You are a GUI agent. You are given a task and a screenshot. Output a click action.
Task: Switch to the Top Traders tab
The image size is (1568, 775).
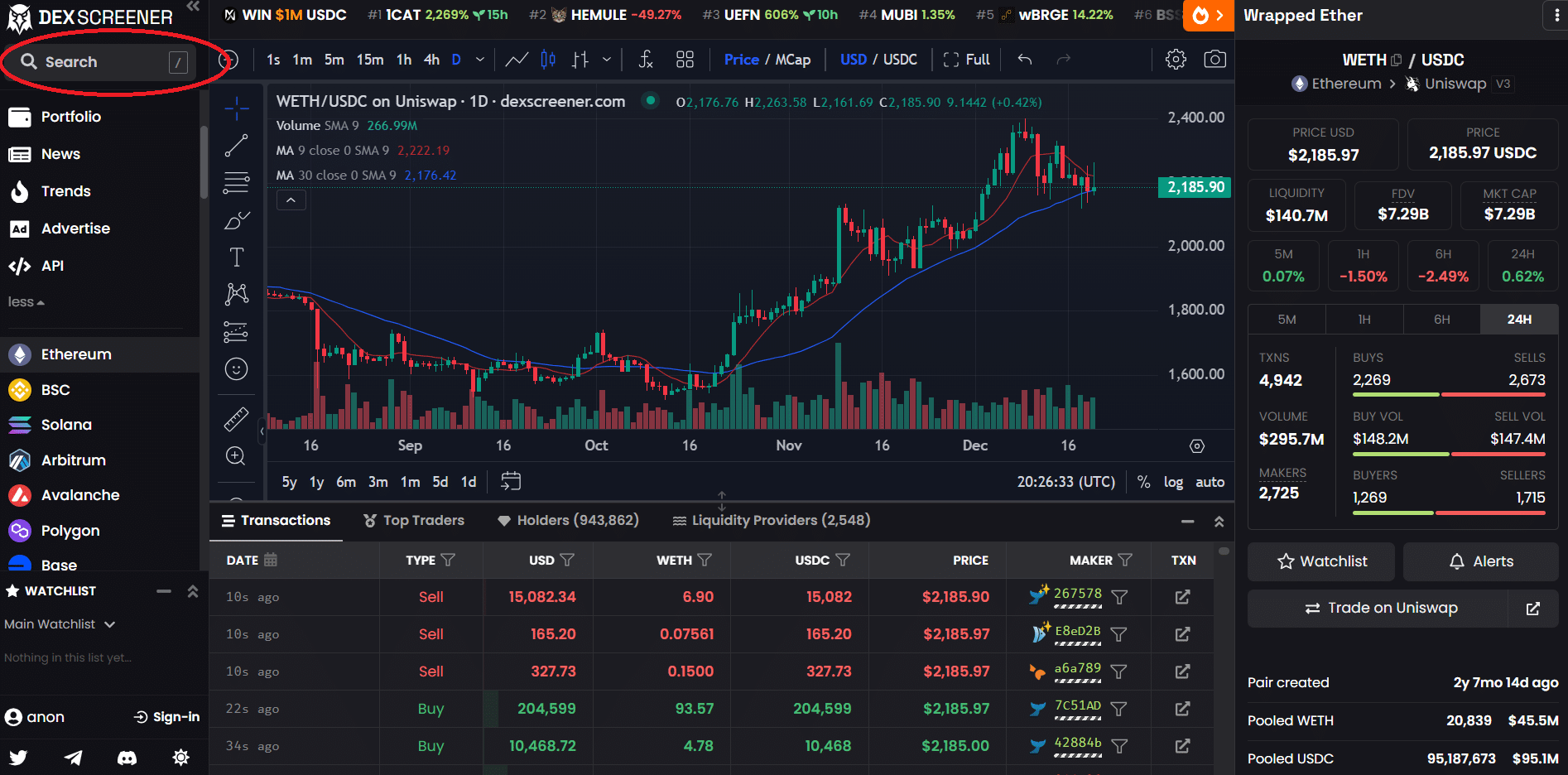pyautogui.click(x=414, y=520)
